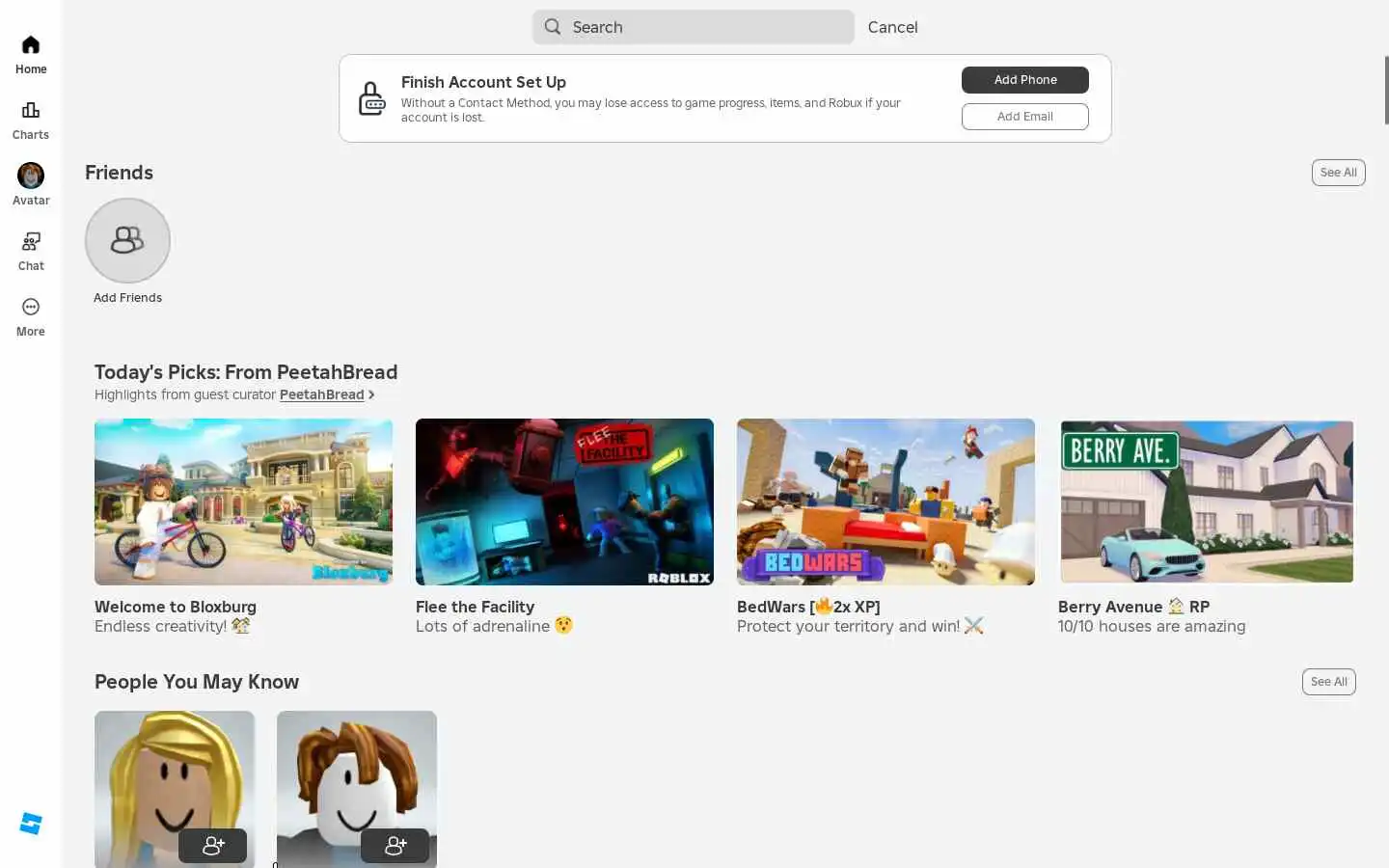Click the Flee the Facility title

tap(475, 607)
